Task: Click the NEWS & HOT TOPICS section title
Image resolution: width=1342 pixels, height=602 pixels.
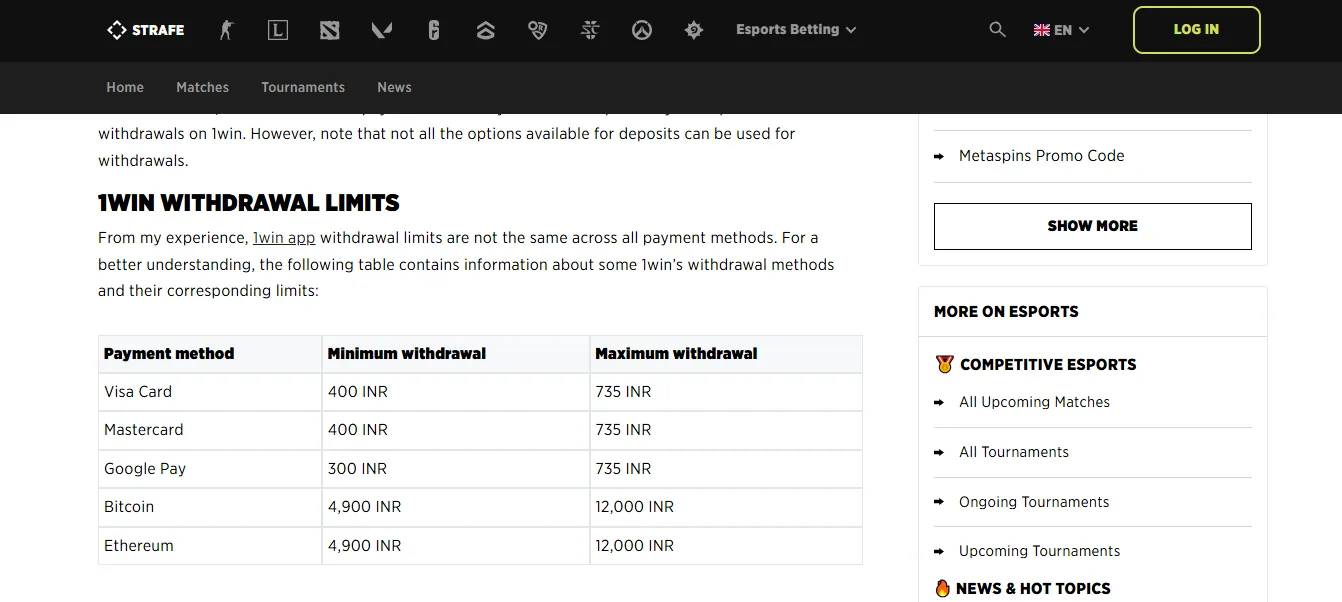Action: click(x=1033, y=589)
